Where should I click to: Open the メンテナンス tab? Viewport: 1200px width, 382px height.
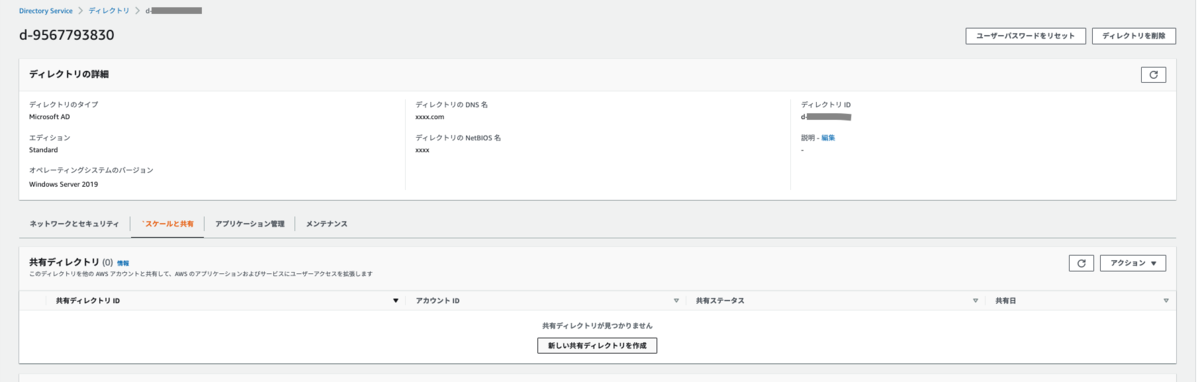tap(327, 224)
